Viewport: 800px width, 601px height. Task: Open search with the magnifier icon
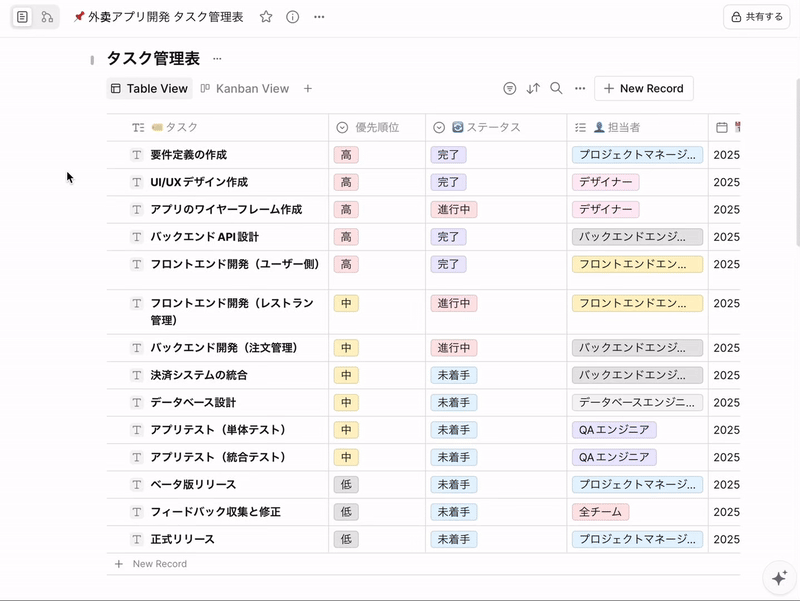coord(556,88)
